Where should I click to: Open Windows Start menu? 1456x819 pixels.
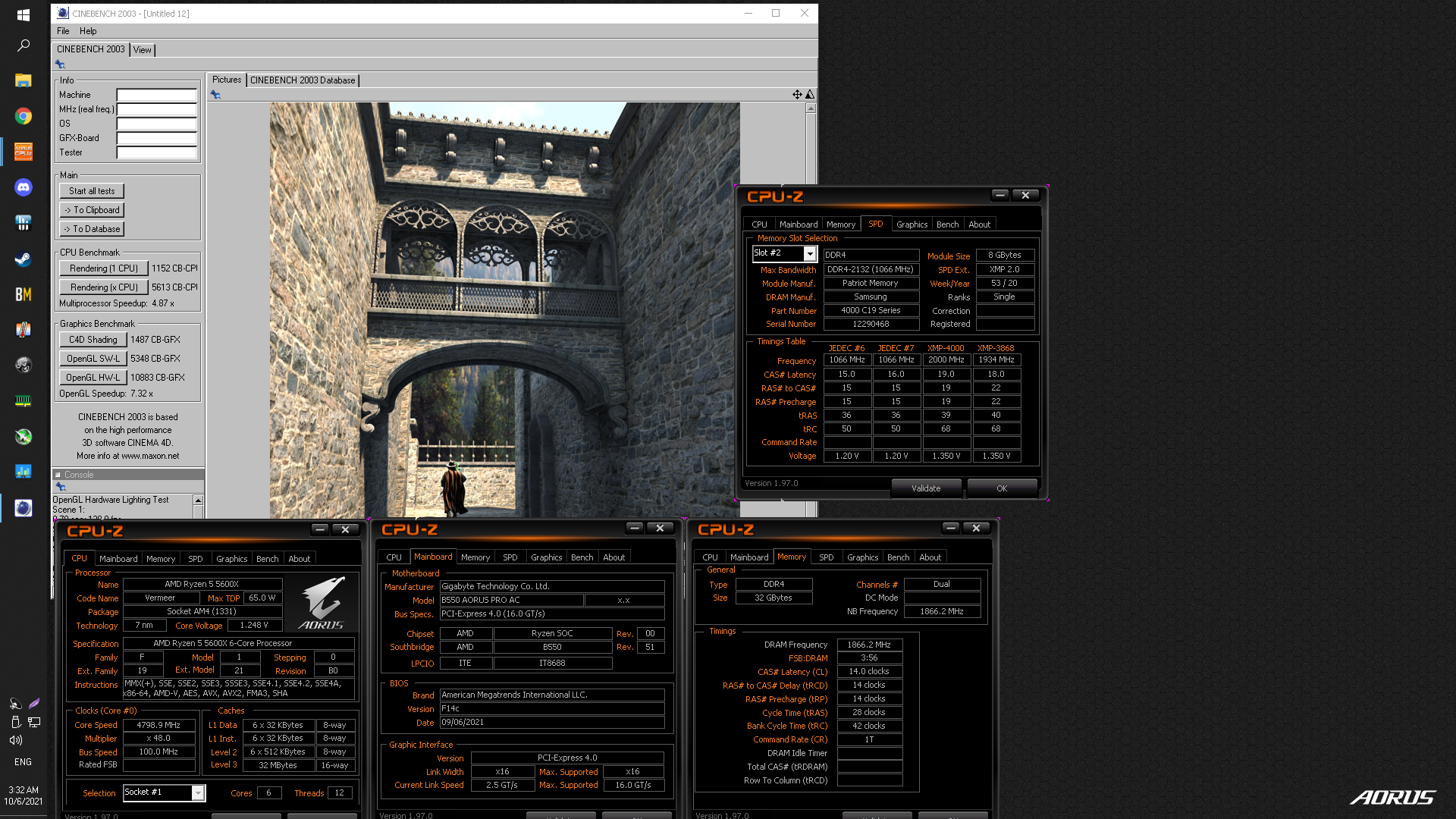[23, 14]
